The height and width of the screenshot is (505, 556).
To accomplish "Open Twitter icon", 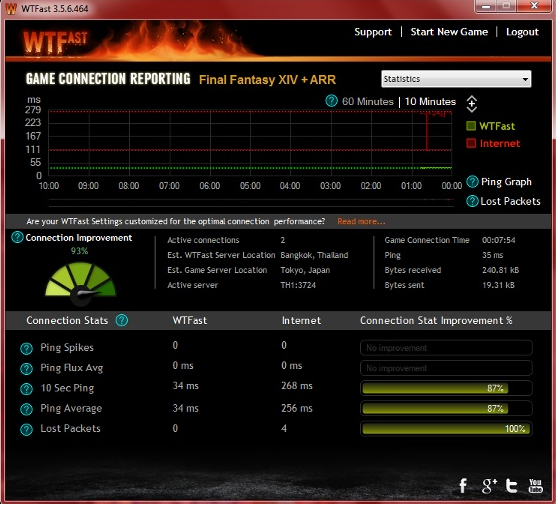I will pyautogui.click(x=511, y=485).
